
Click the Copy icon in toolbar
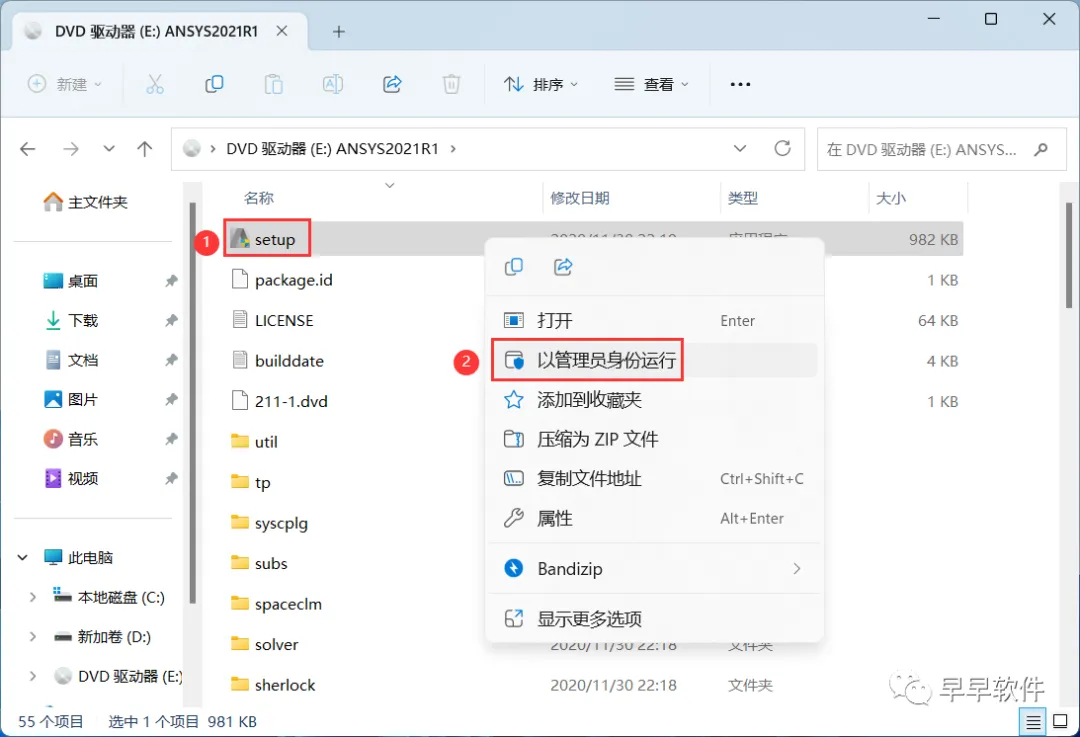[x=214, y=84]
